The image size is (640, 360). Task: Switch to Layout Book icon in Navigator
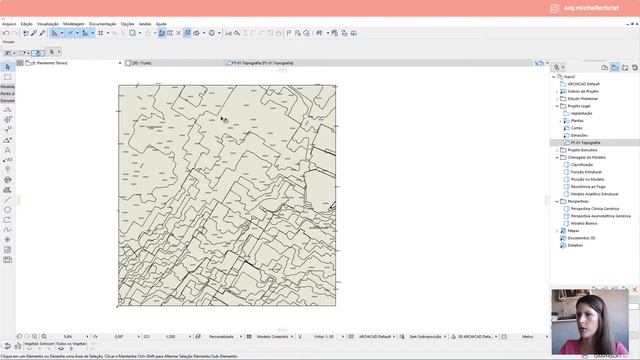point(625,67)
